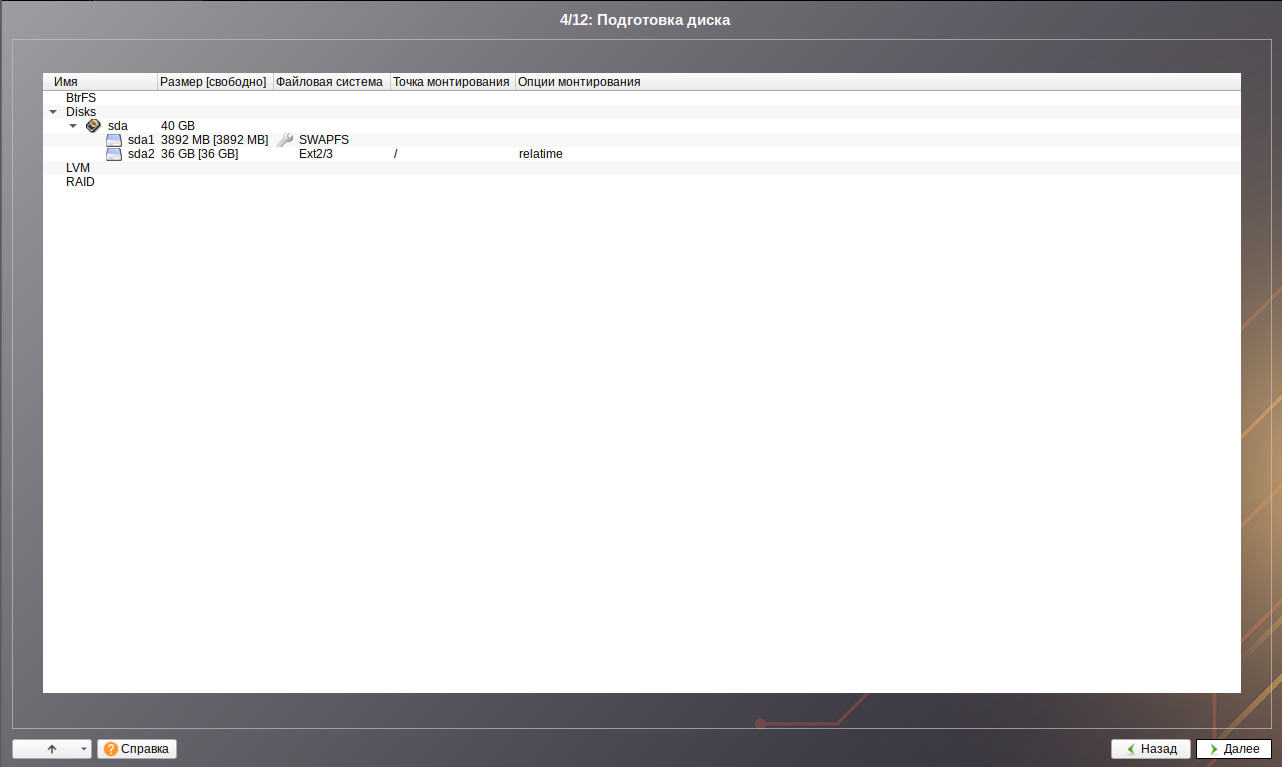Image resolution: width=1282 pixels, height=767 pixels.
Task: Click the wrench icon beside SWAPFS
Action: click(x=285, y=140)
